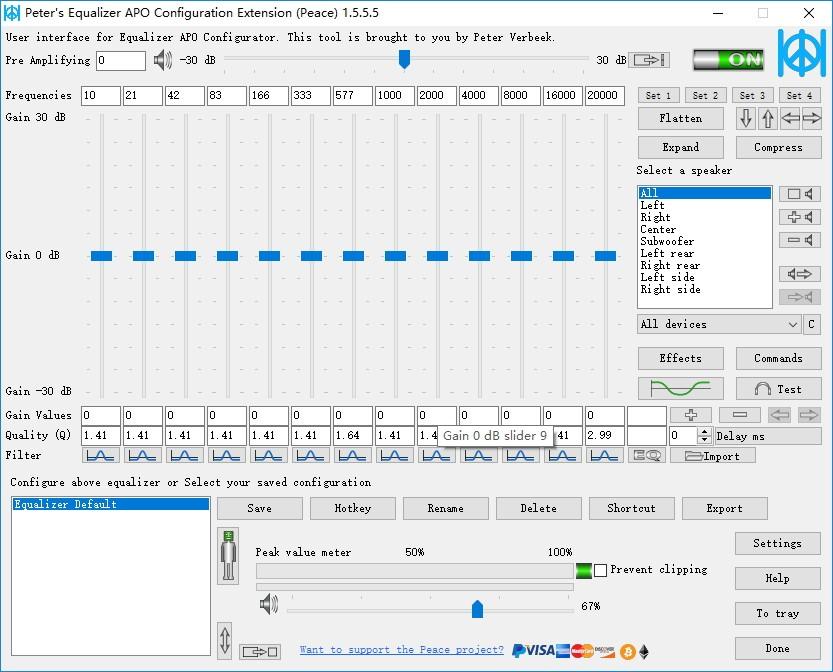
Task: Save the current configuration
Action: tap(260, 508)
